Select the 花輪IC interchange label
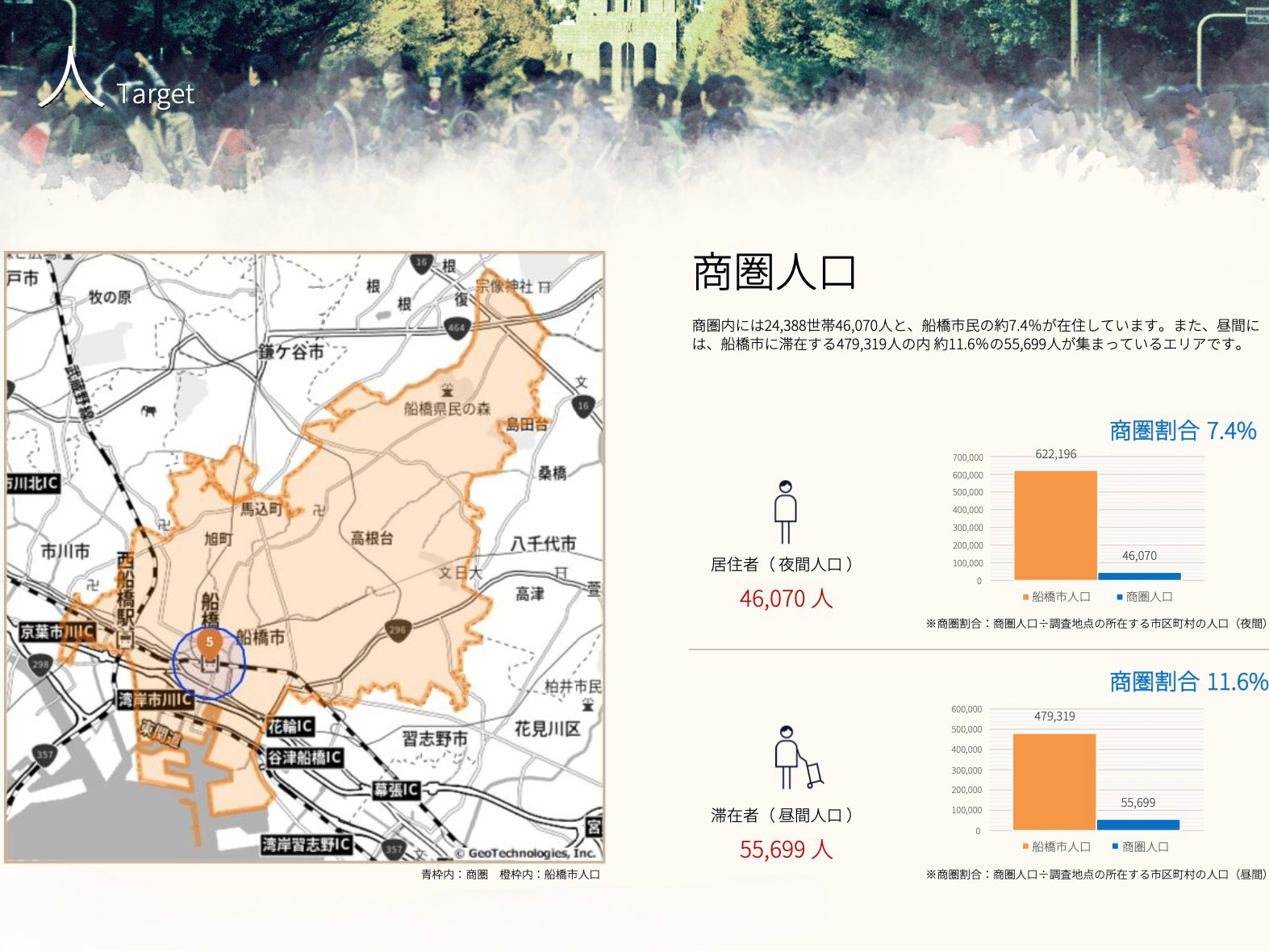The image size is (1269, 952). click(x=290, y=727)
